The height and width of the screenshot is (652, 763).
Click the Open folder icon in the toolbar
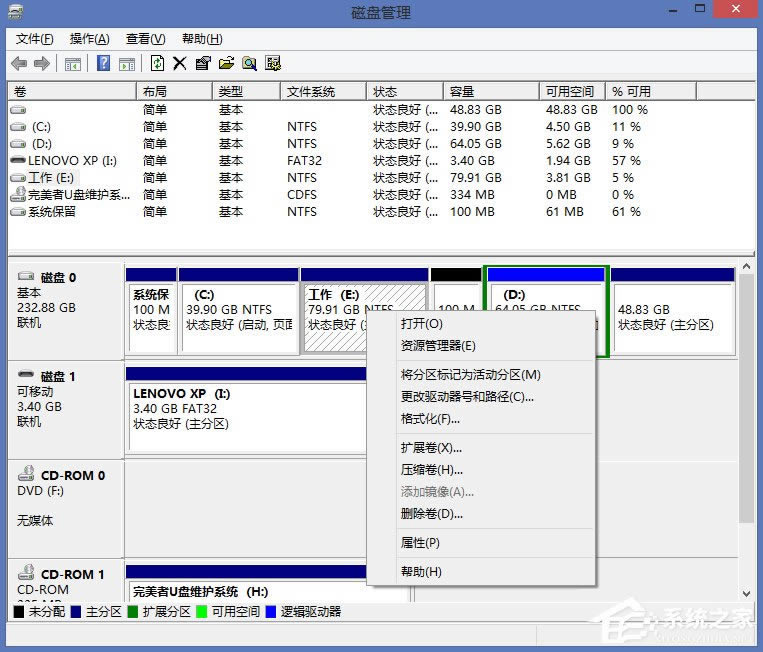point(226,63)
